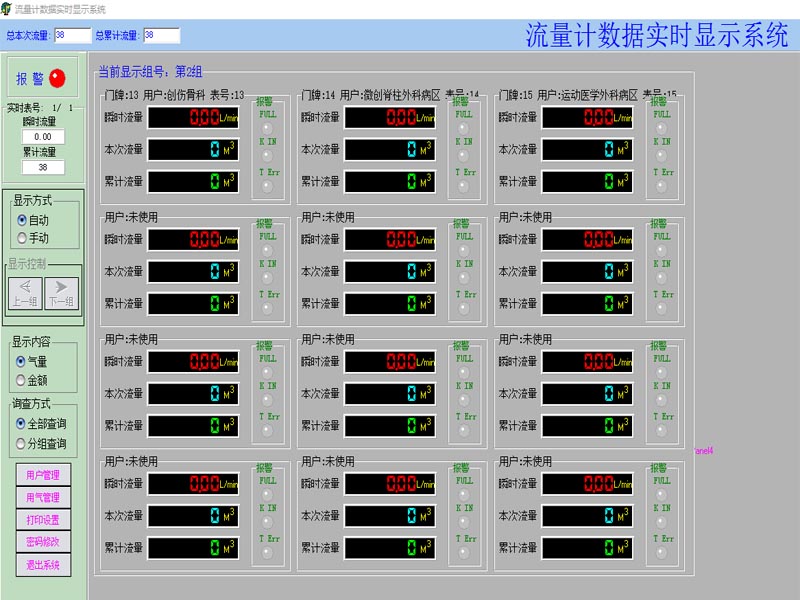Click the app icon in the title bar
Screen dimensions: 800x600
point(7,8)
